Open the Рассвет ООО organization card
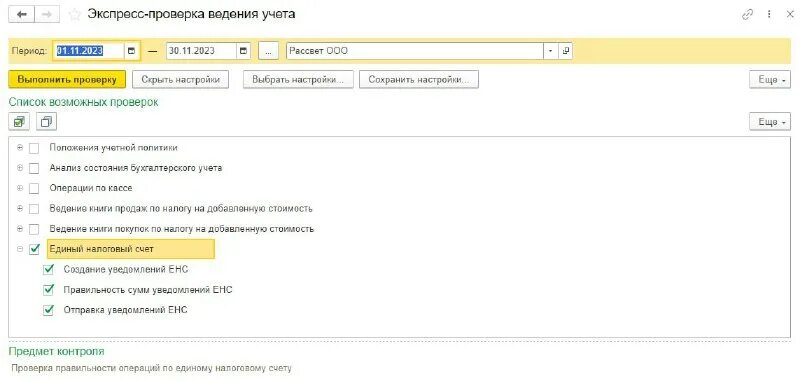Image resolution: width=800 pixels, height=381 pixels. (565, 51)
